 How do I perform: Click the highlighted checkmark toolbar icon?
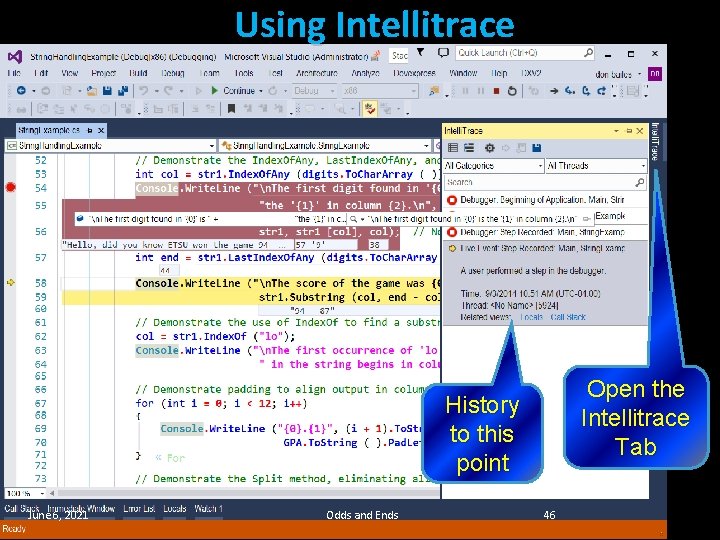[x=370, y=109]
